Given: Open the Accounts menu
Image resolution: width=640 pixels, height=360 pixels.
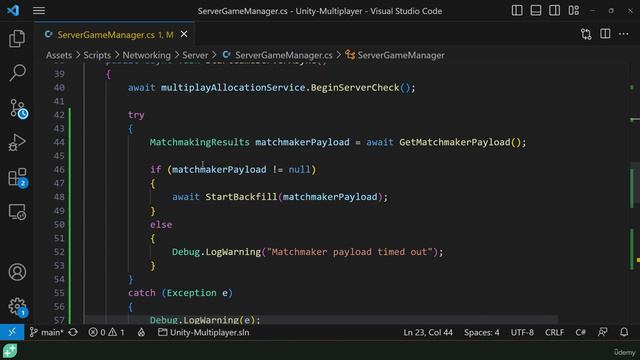Looking at the screenshot, I should (17, 272).
